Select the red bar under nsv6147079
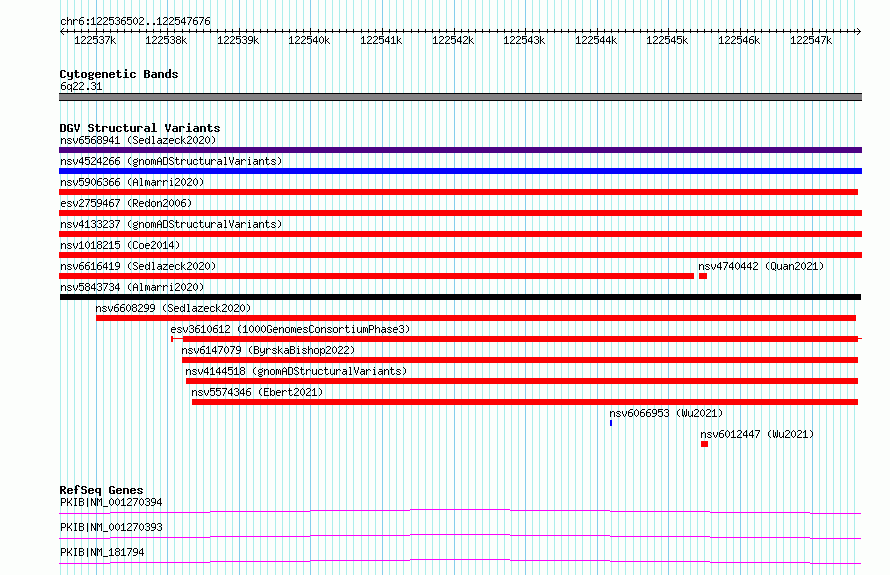This screenshot has width=890, height=575. (x=520, y=360)
